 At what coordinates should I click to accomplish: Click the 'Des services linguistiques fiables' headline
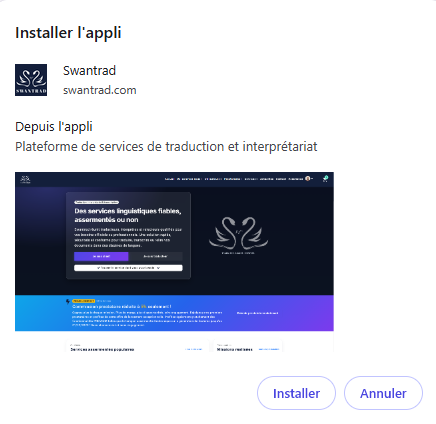point(128,215)
